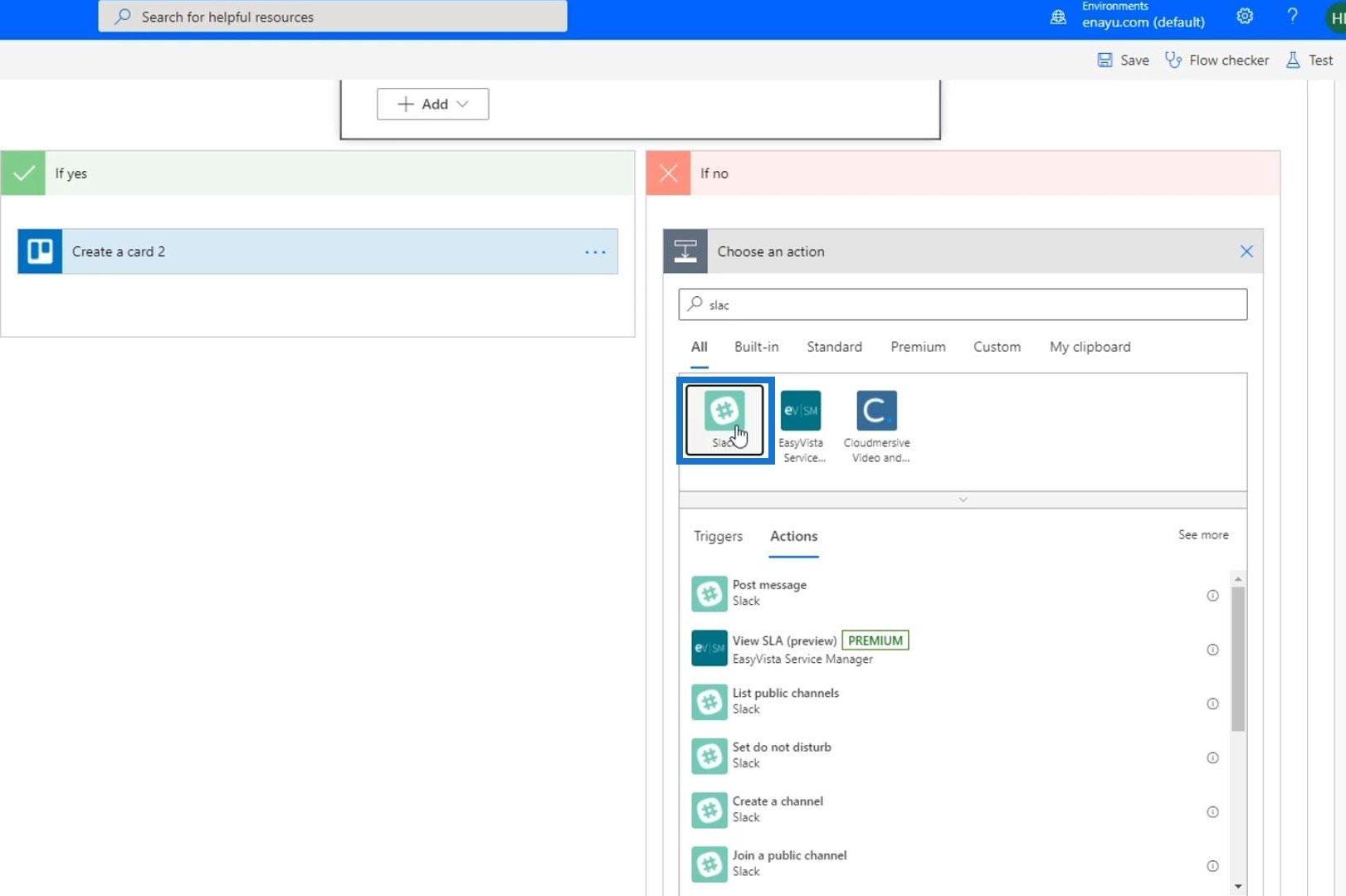Show info for Create a channel
Viewport: 1346px width, 896px height.
(1212, 811)
